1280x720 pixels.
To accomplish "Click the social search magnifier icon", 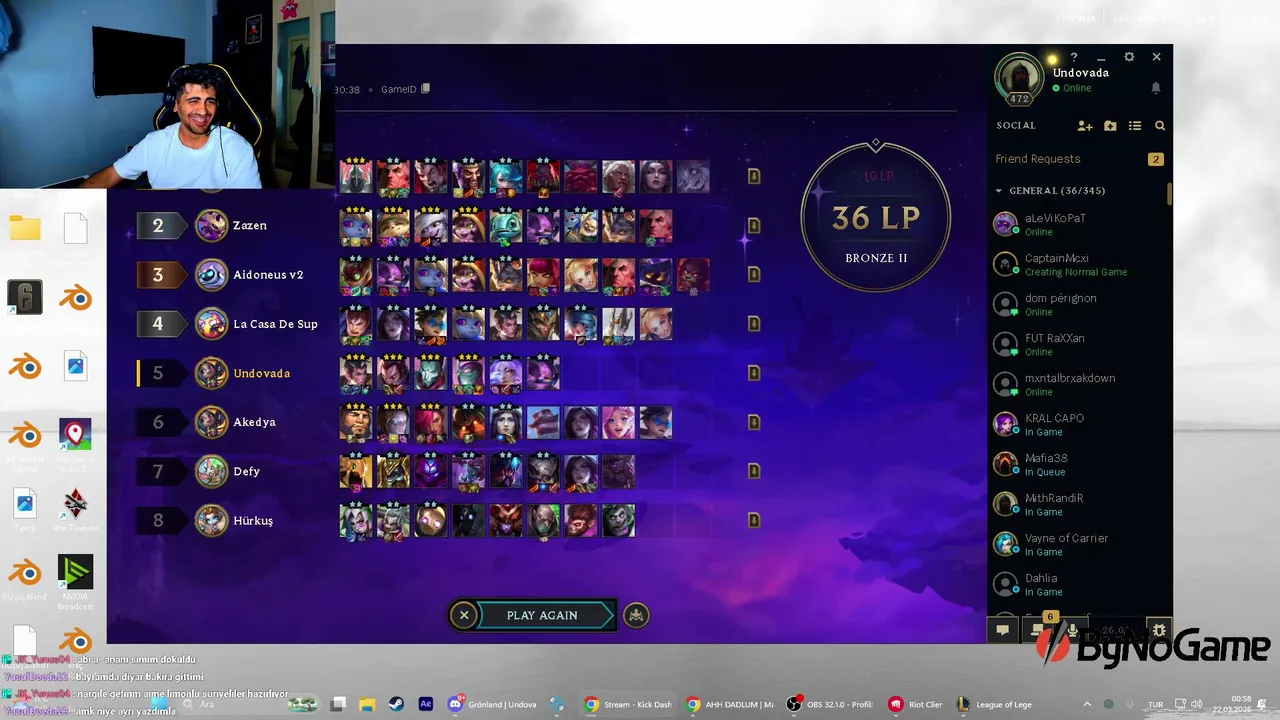I will (1160, 126).
